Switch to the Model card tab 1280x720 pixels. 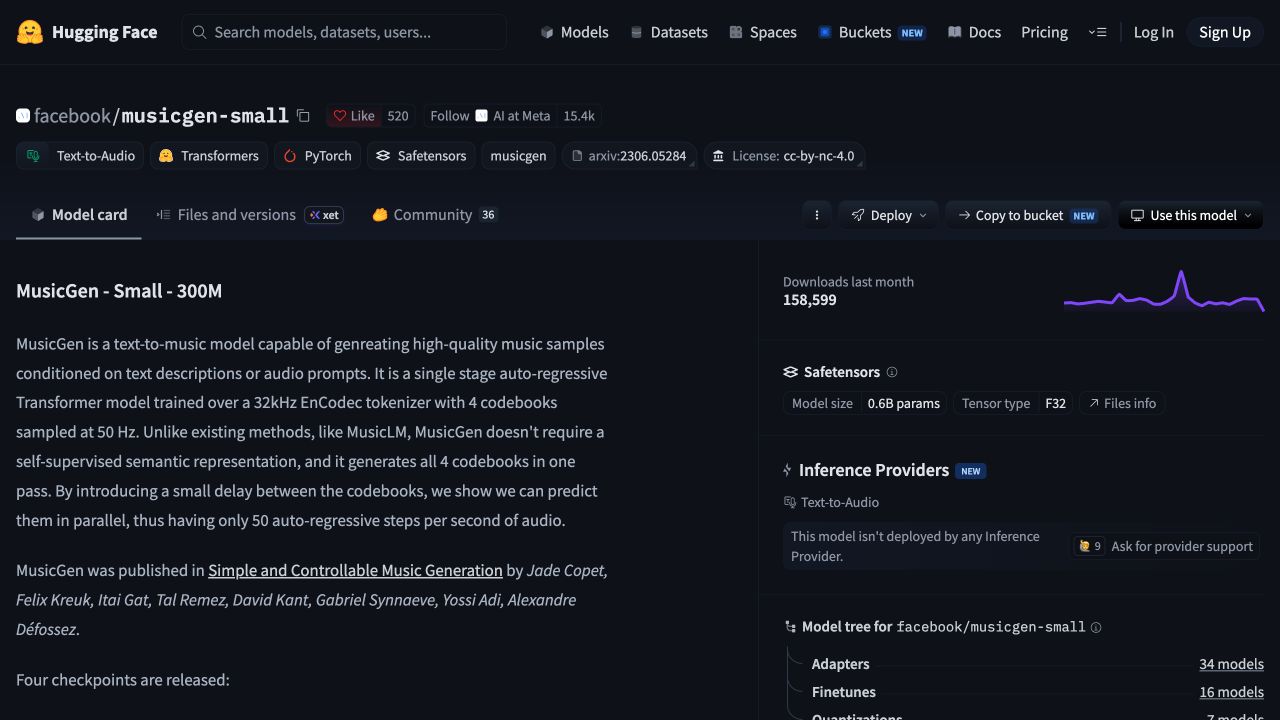click(x=79, y=215)
